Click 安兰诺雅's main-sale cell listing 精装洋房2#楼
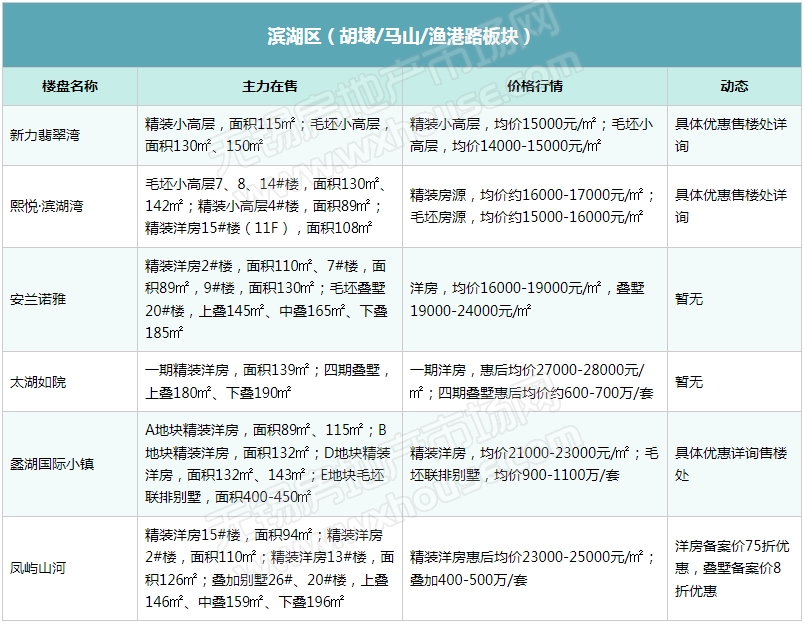 click(x=269, y=298)
